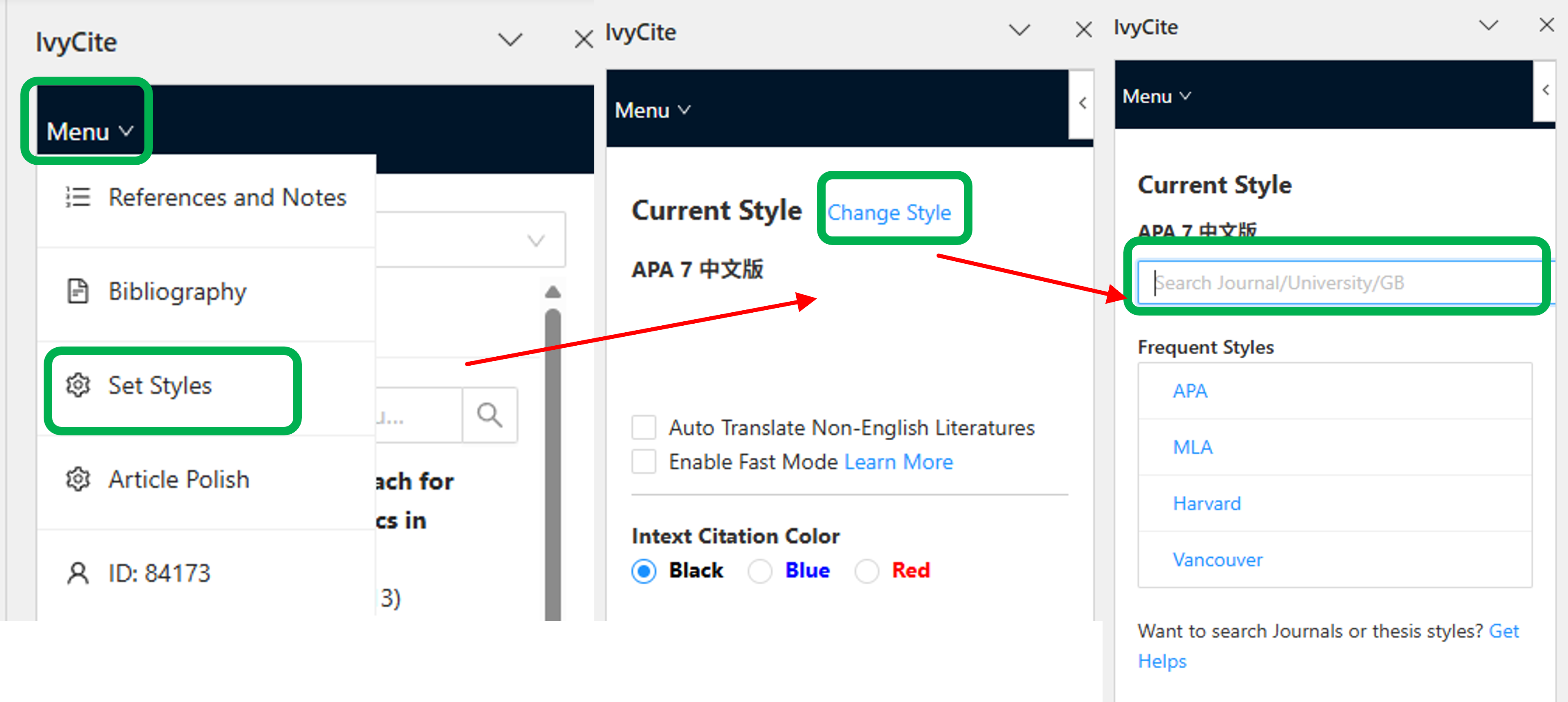This screenshot has height=702, width=1568.
Task: Click the magnifier search icon in left panel
Action: 490,415
